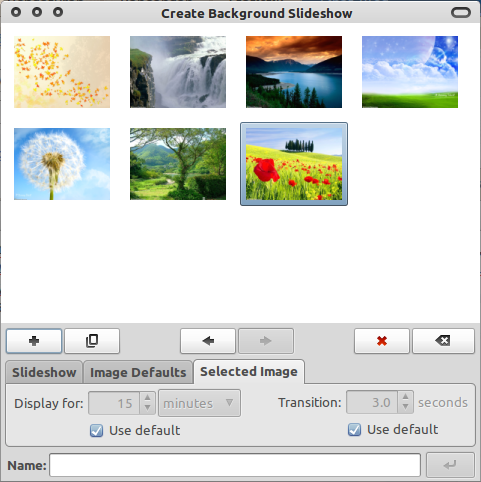This screenshot has width=481, height=482.
Task: Click the clear all backspace-style button
Action: tap(443, 341)
